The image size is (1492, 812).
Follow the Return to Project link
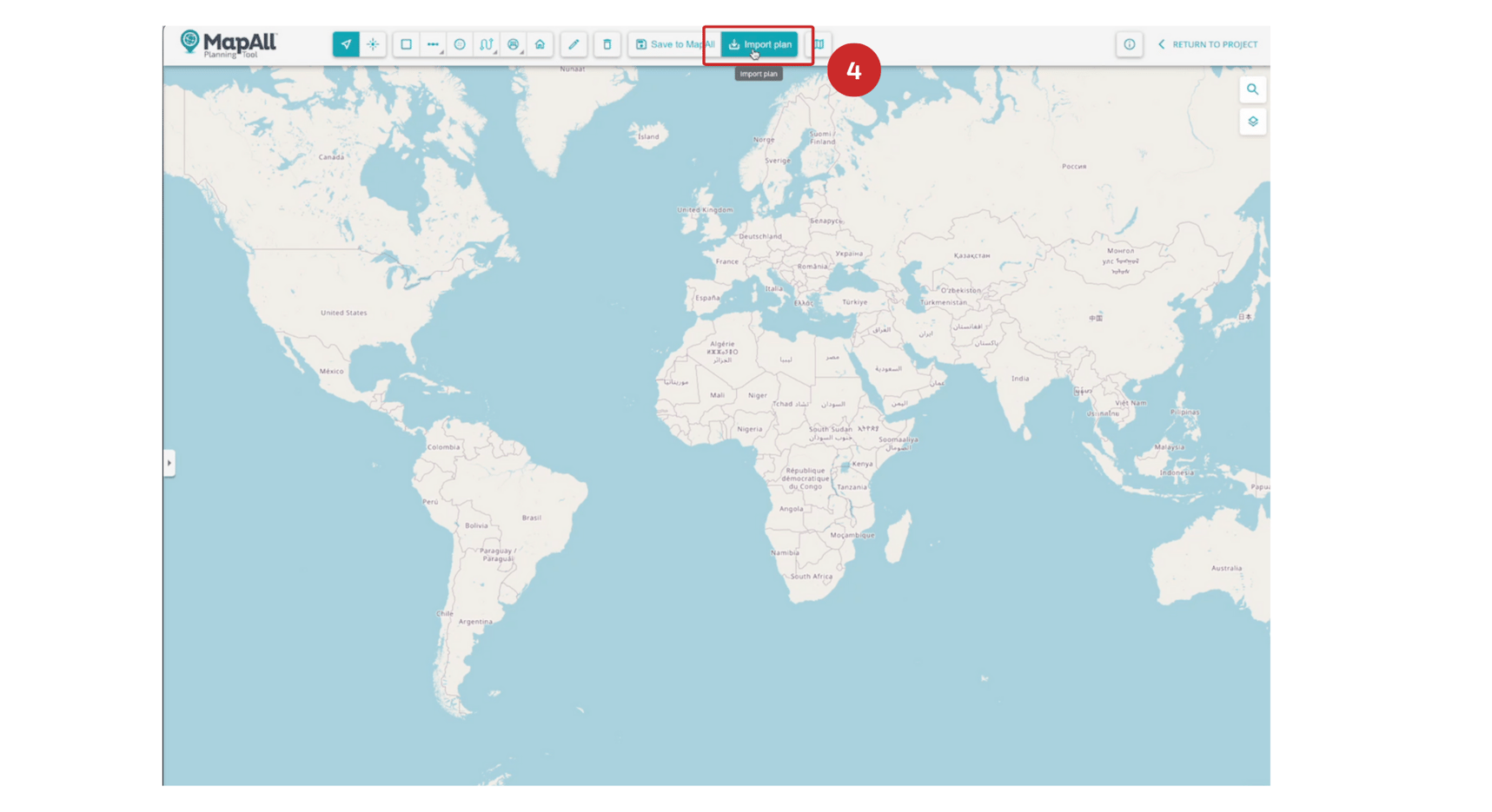click(1208, 44)
